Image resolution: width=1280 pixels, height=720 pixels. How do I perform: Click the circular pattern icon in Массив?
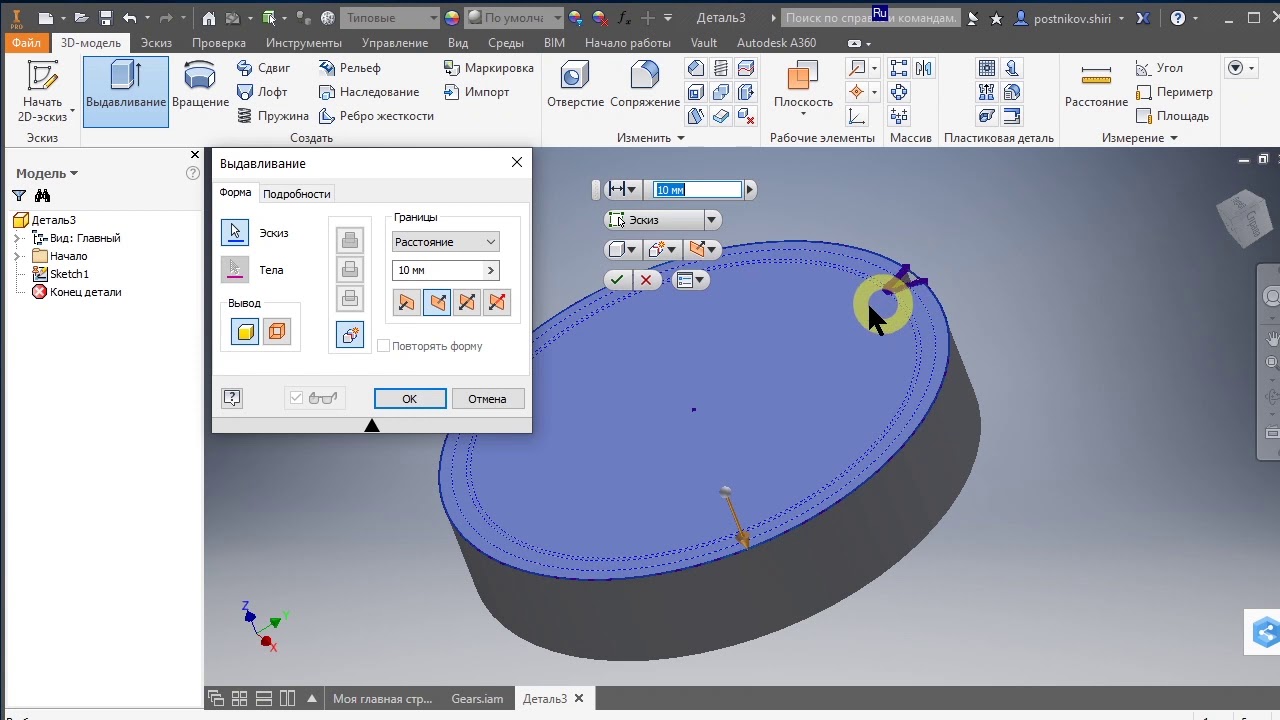point(899,92)
